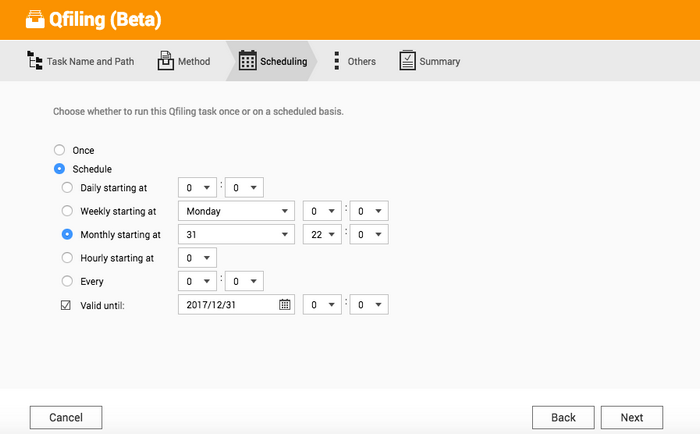The image size is (700, 434).
Task: Click the Next button
Action: coord(632,417)
